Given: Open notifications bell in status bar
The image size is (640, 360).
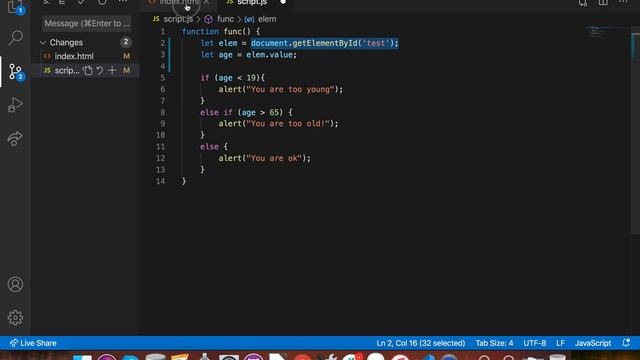Looking at the screenshot, I should pyautogui.click(x=626, y=343).
